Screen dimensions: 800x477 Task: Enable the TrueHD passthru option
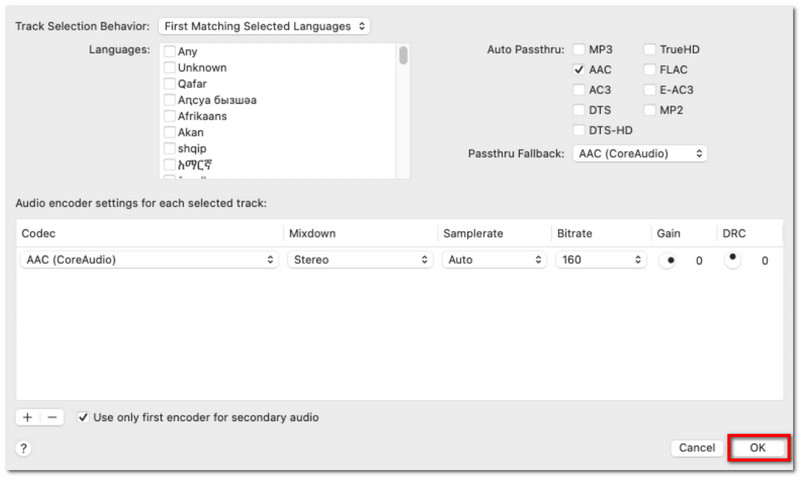click(650, 49)
